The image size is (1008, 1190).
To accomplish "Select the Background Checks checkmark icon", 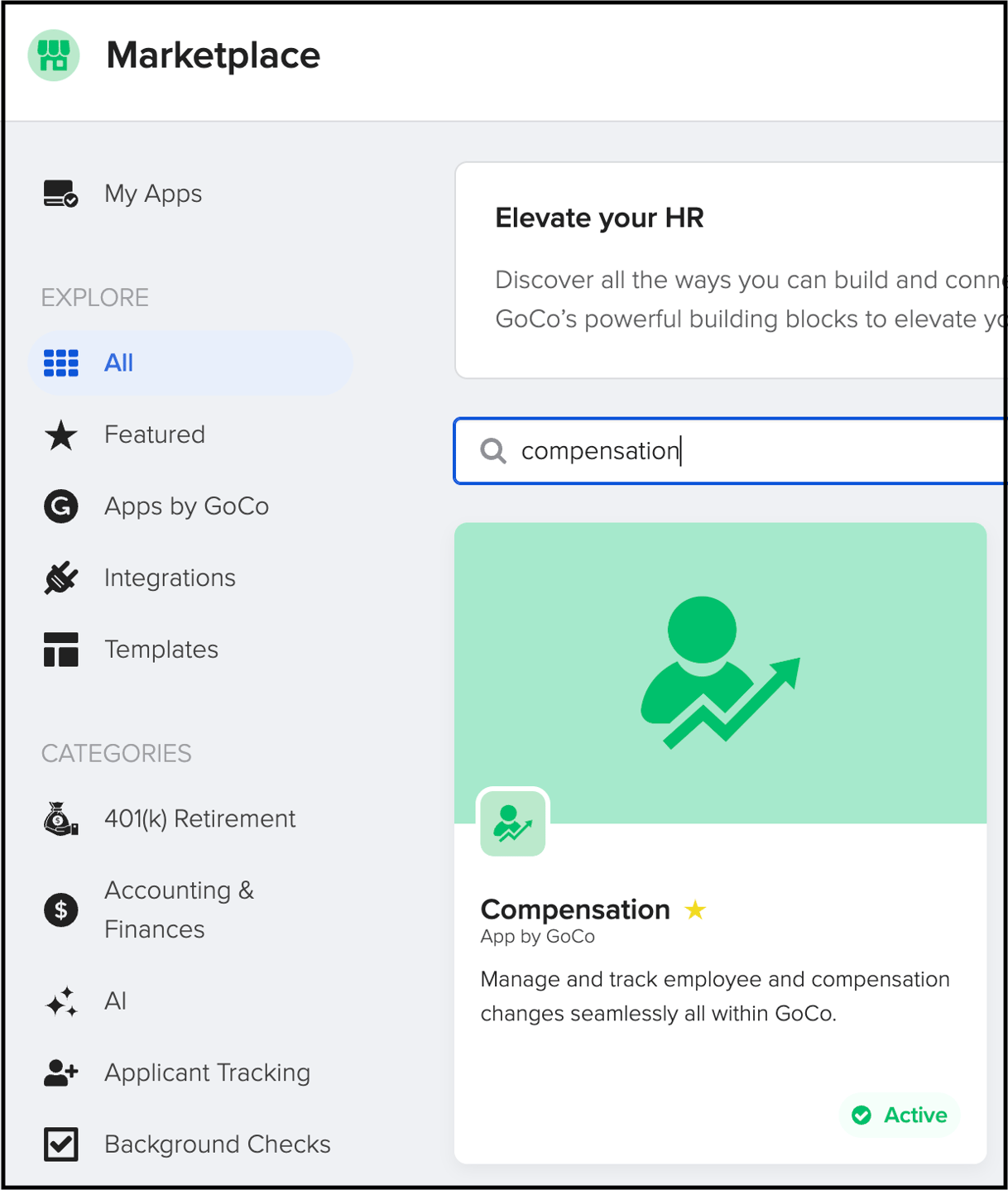I will coord(60,1144).
